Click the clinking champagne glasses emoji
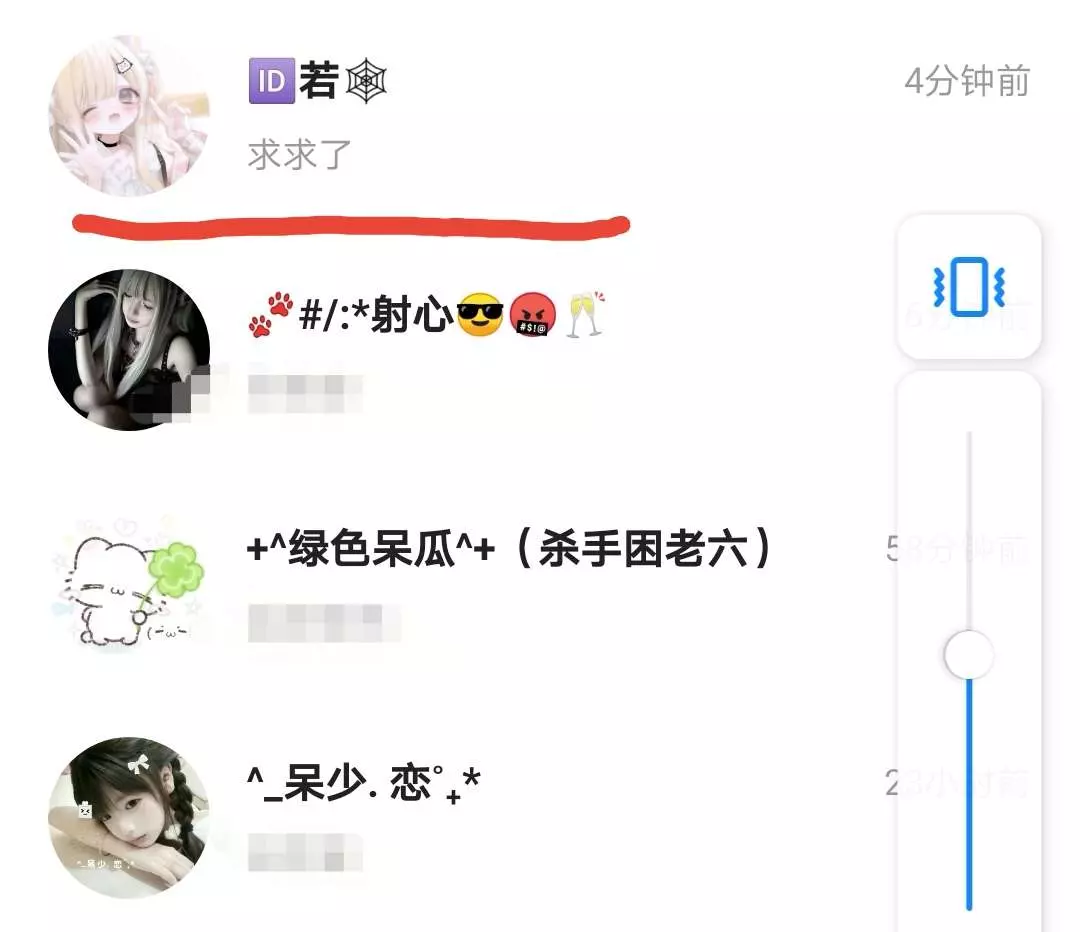1080x932 pixels. tap(585, 315)
